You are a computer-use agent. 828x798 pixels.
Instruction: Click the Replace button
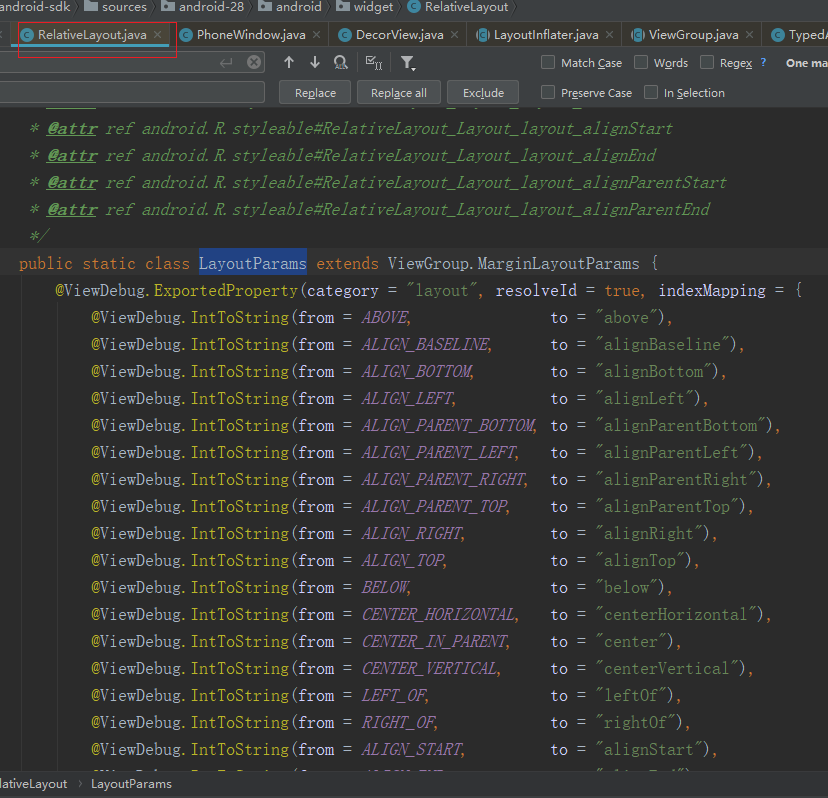(x=315, y=92)
